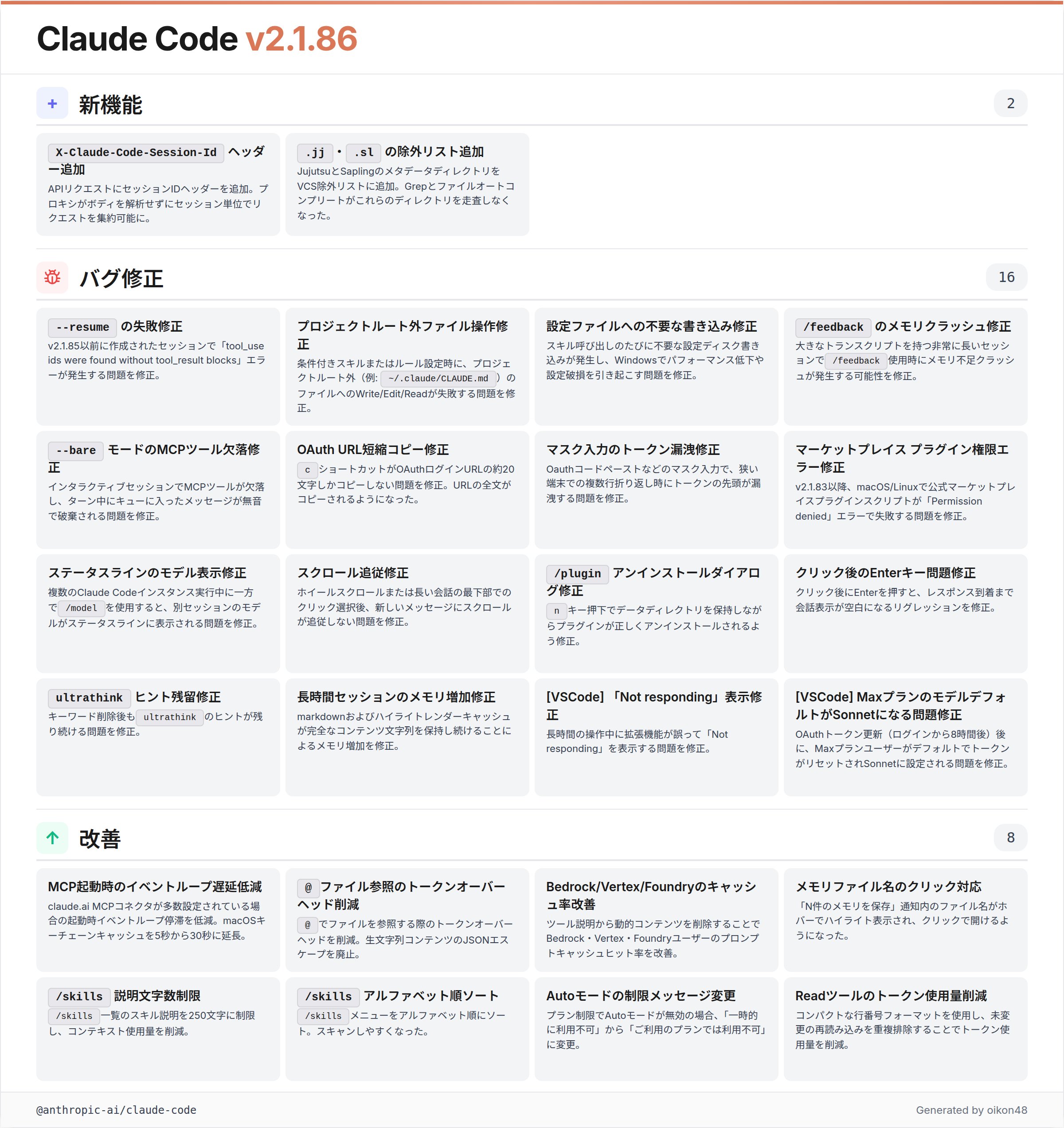This screenshot has height=1128, width=1064.
Task: Select the スクロール追従修正 card
Action: click(407, 613)
